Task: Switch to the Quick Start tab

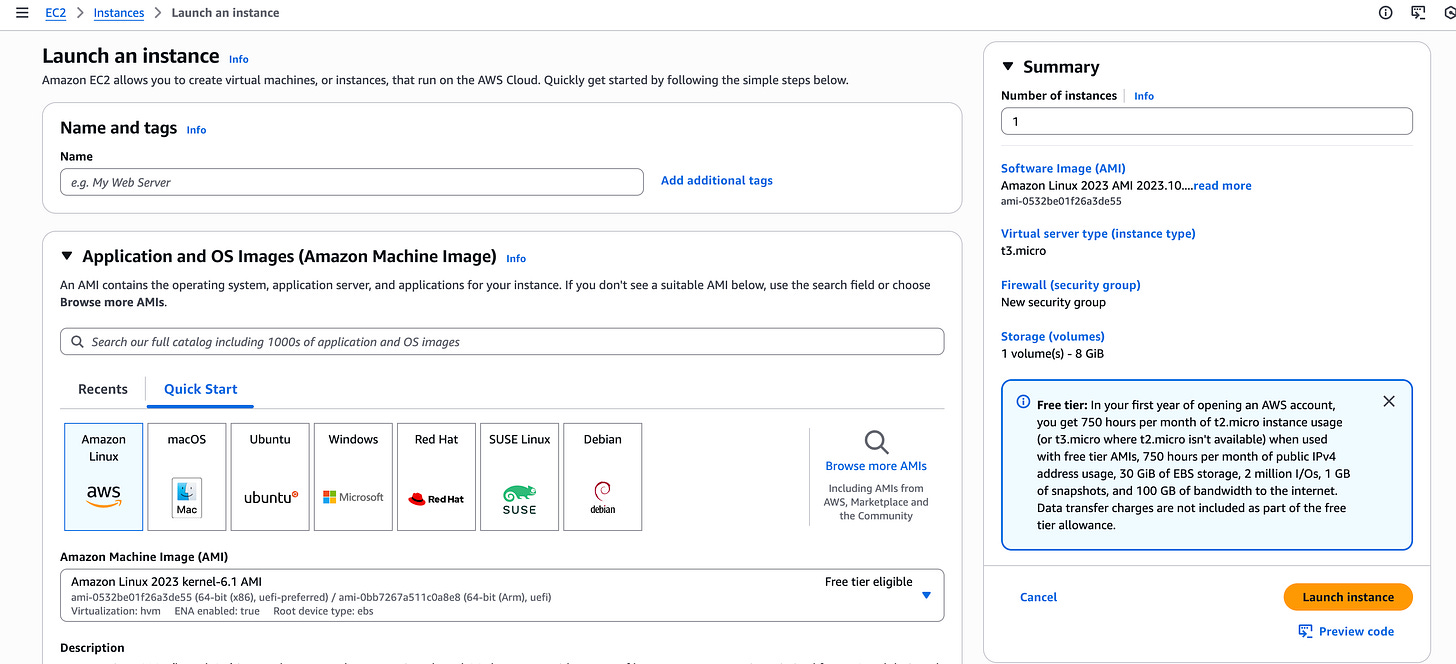Action: 200,389
